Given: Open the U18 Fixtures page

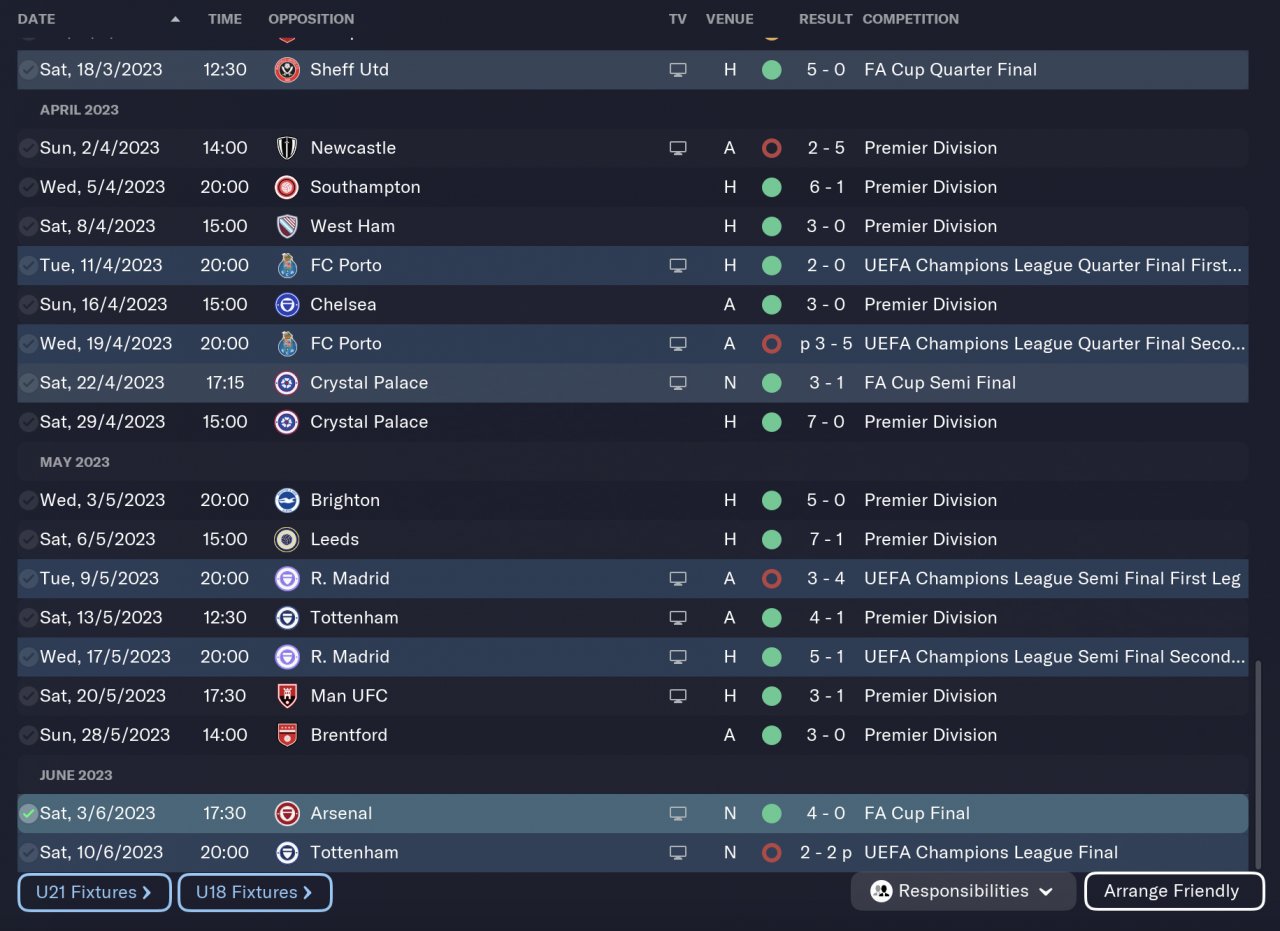Looking at the screenshot, I should [x=254, y=892].
